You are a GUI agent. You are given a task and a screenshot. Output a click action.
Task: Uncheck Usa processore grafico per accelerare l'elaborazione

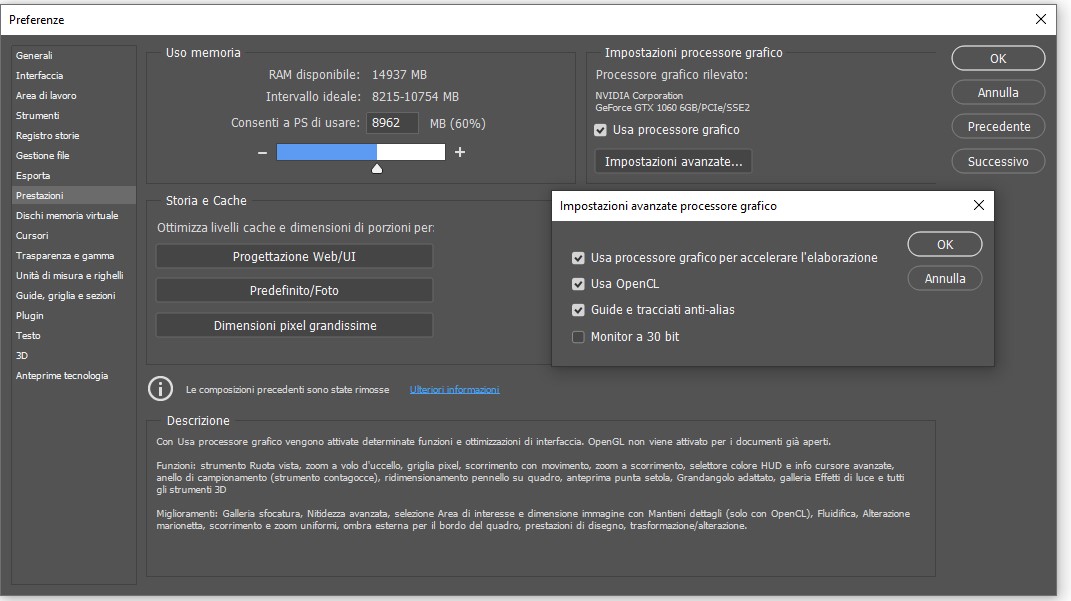click(x=578, y=258)
